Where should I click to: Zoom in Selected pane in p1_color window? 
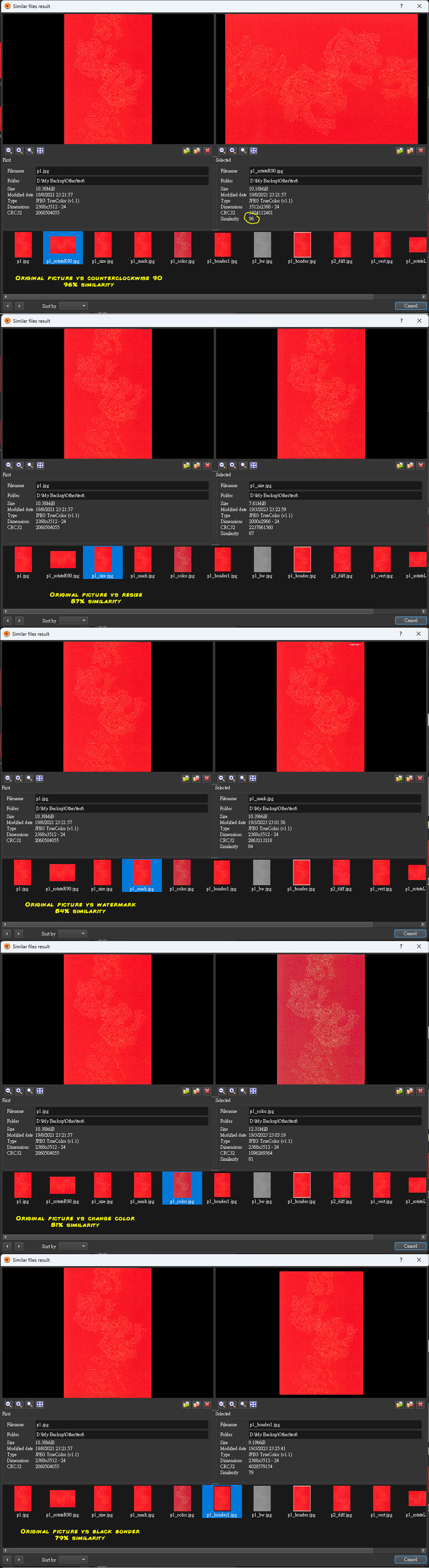[233, 1091]
